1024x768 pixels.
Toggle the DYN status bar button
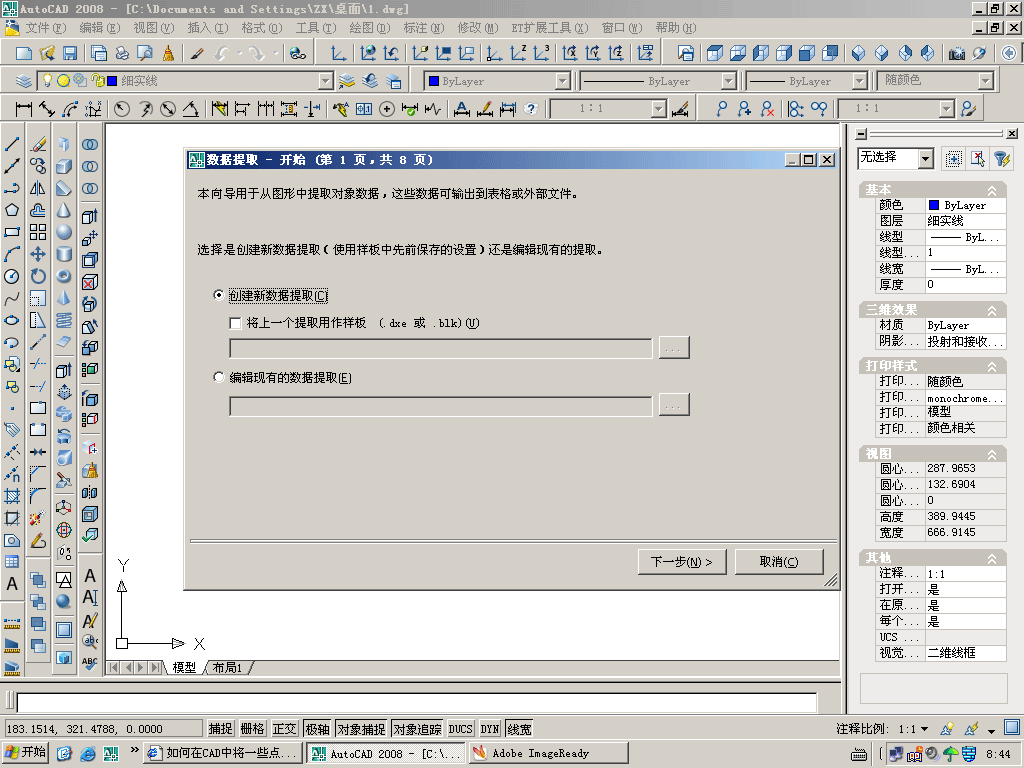490,729
